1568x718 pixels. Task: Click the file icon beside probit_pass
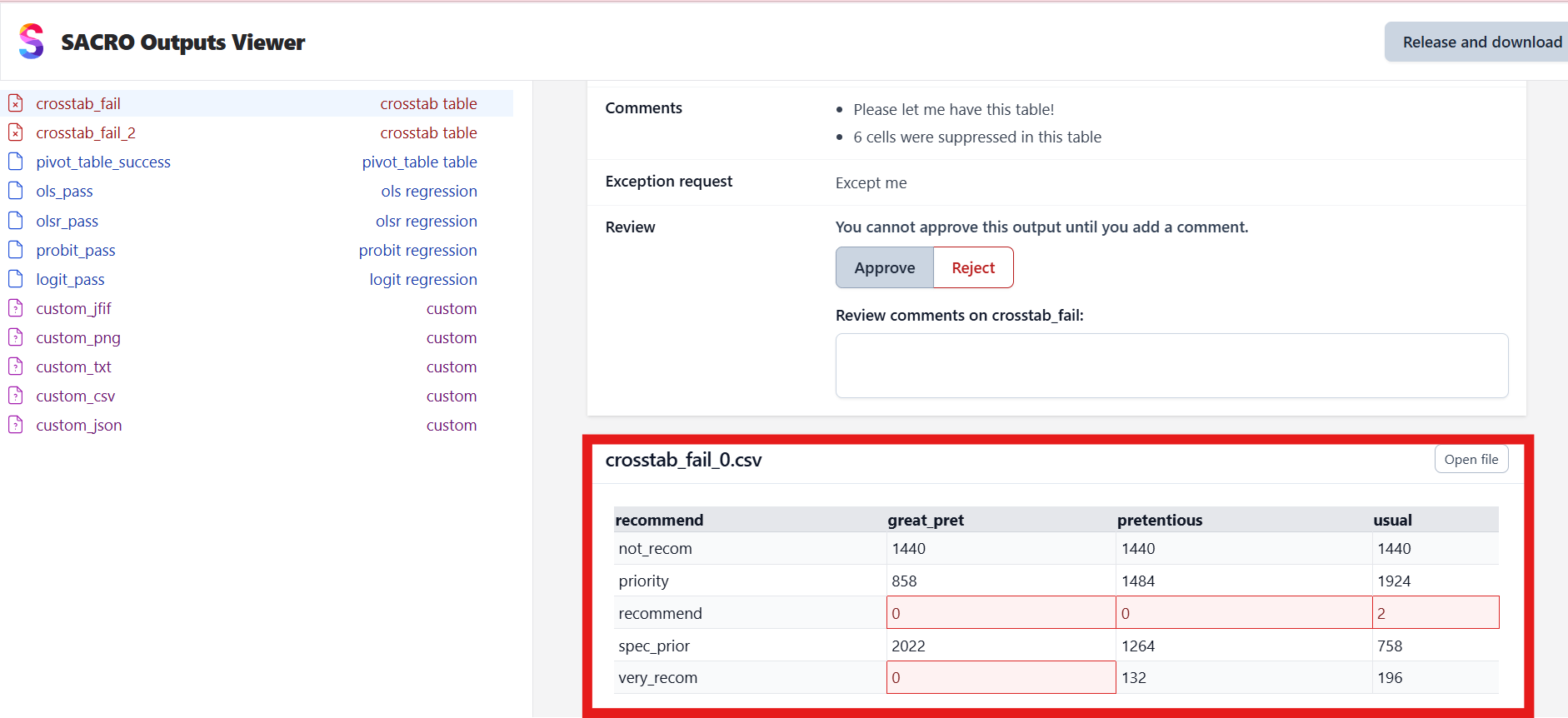(x=16, y=250)
